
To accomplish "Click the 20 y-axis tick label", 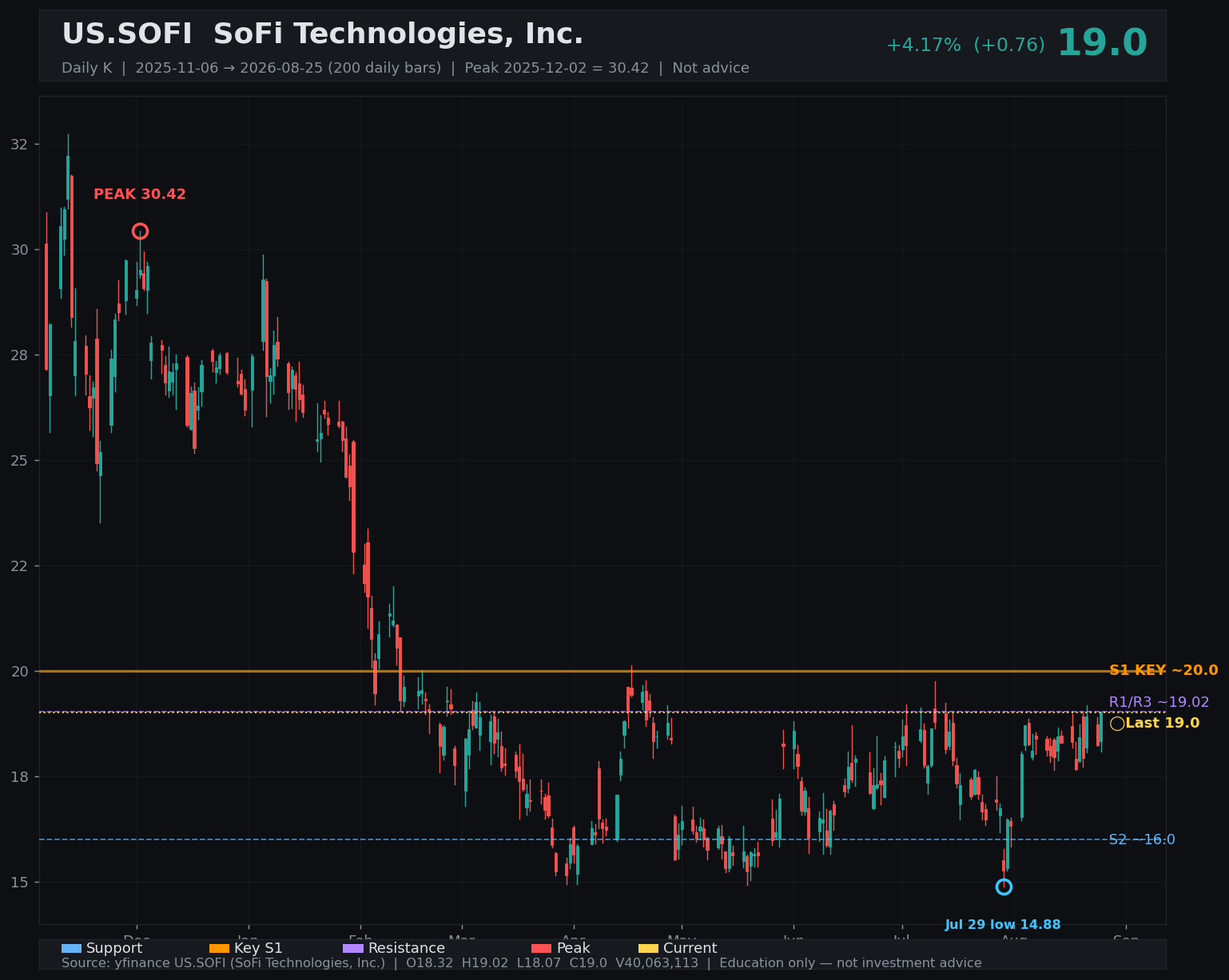I will pos(19,672).
